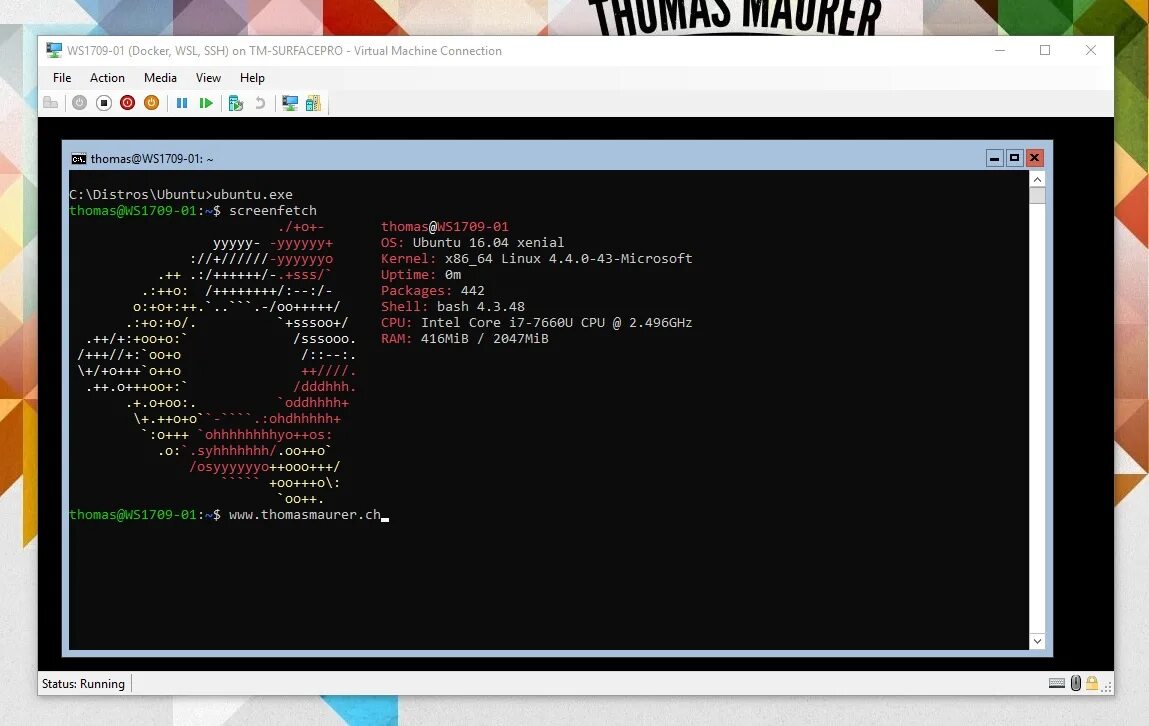
Task: Close the Virtual Machine Connection window
Action: tap(1090, 51)
